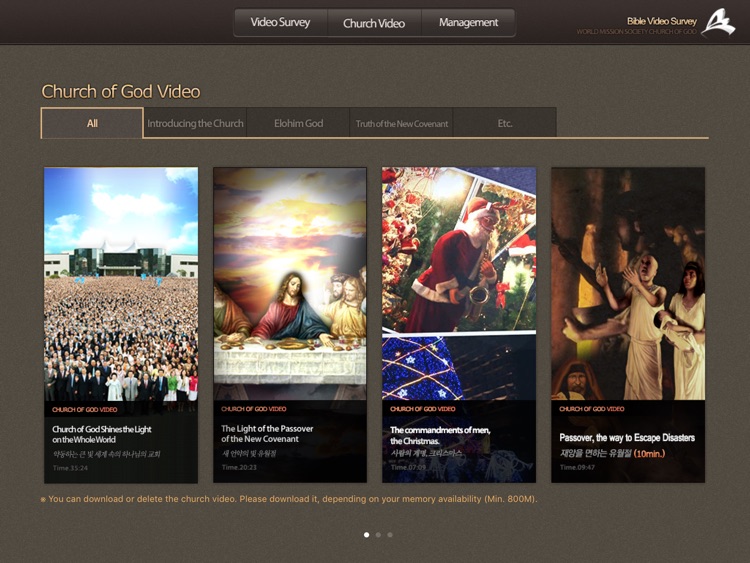Click title 'The commandments of men, the Christmas'
The width and height of the screenshot is (750, 563).
click(x=440, y=435)
